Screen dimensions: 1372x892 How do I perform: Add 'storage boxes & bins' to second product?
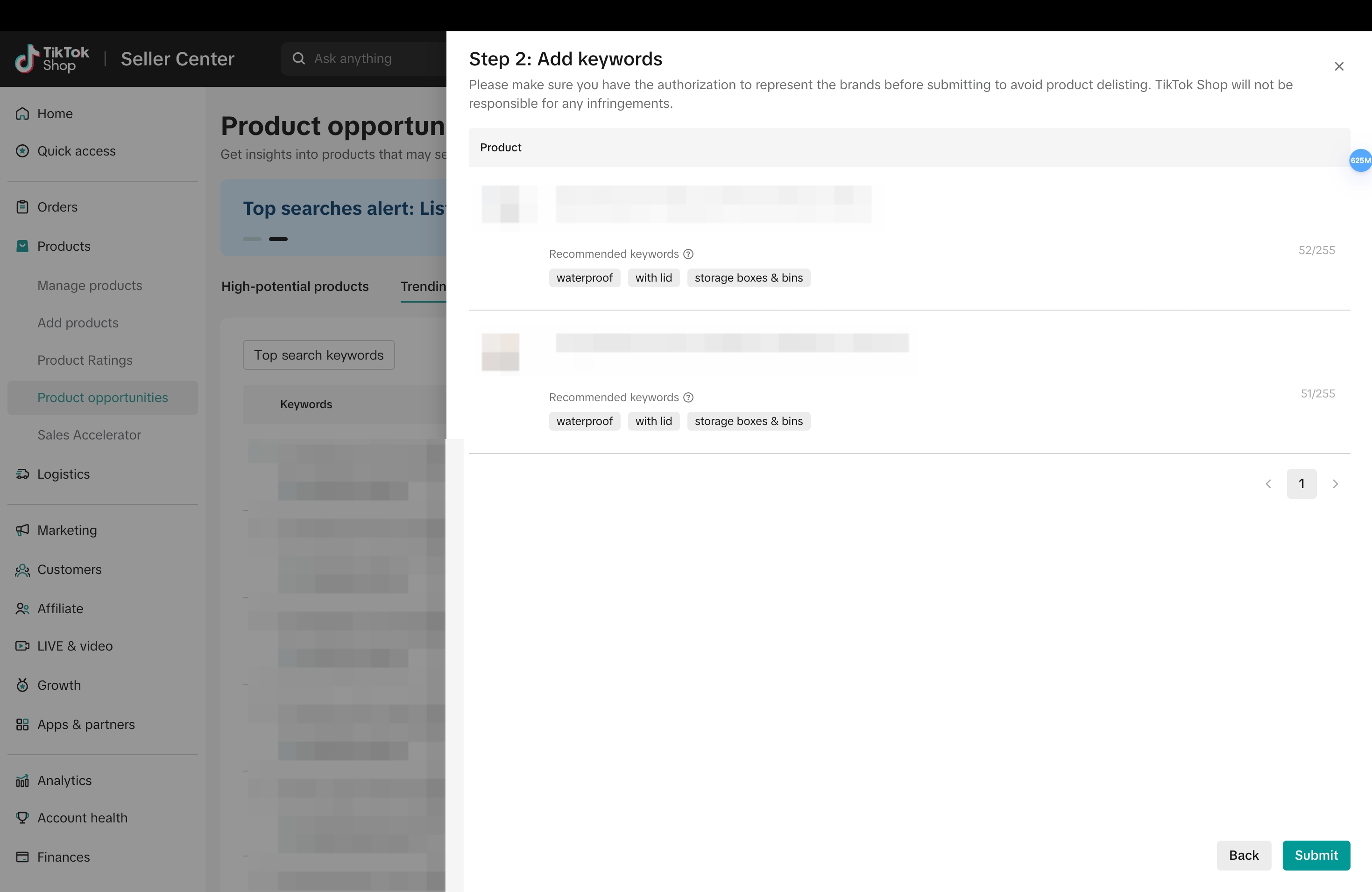point(749,422)
